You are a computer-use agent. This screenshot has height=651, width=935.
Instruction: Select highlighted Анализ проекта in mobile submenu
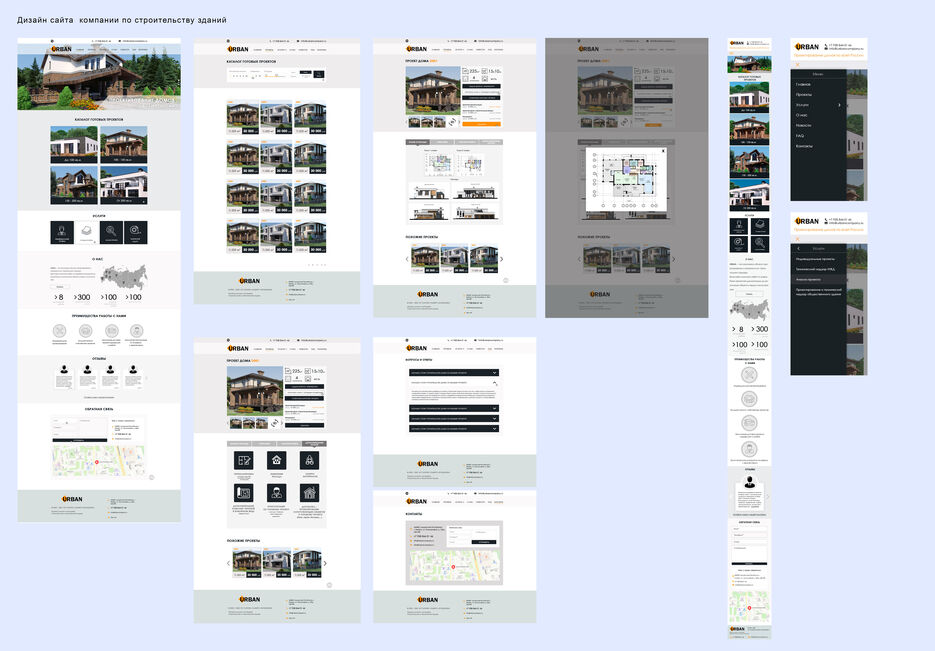pos(818,279)
